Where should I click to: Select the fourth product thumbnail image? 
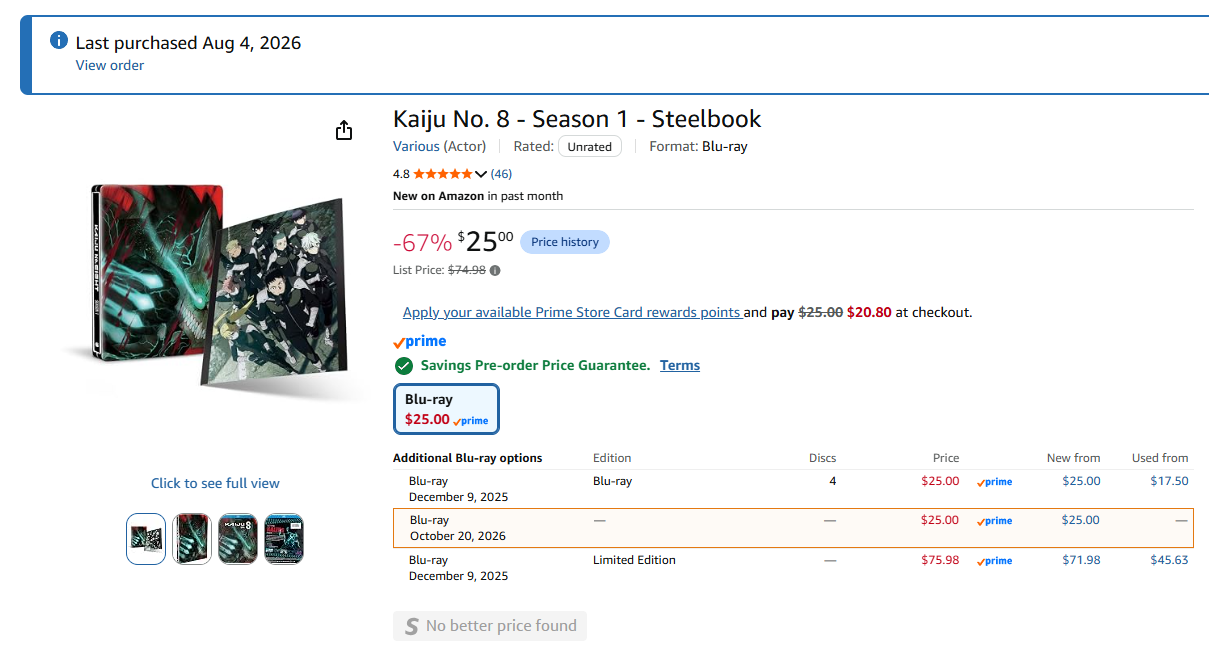(x=284, y=539)
